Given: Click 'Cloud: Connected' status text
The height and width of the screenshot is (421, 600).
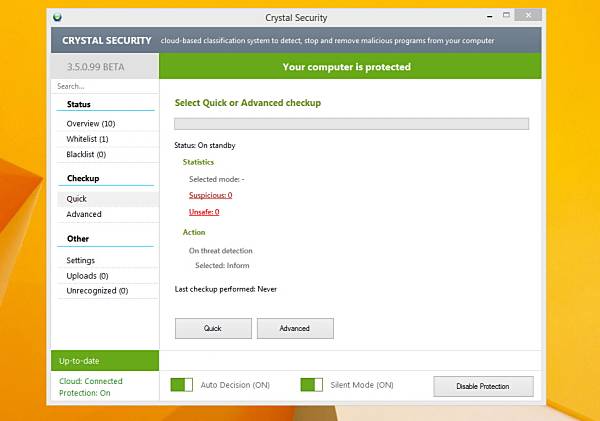Looking at the screenshot, I should pos(91,381).
